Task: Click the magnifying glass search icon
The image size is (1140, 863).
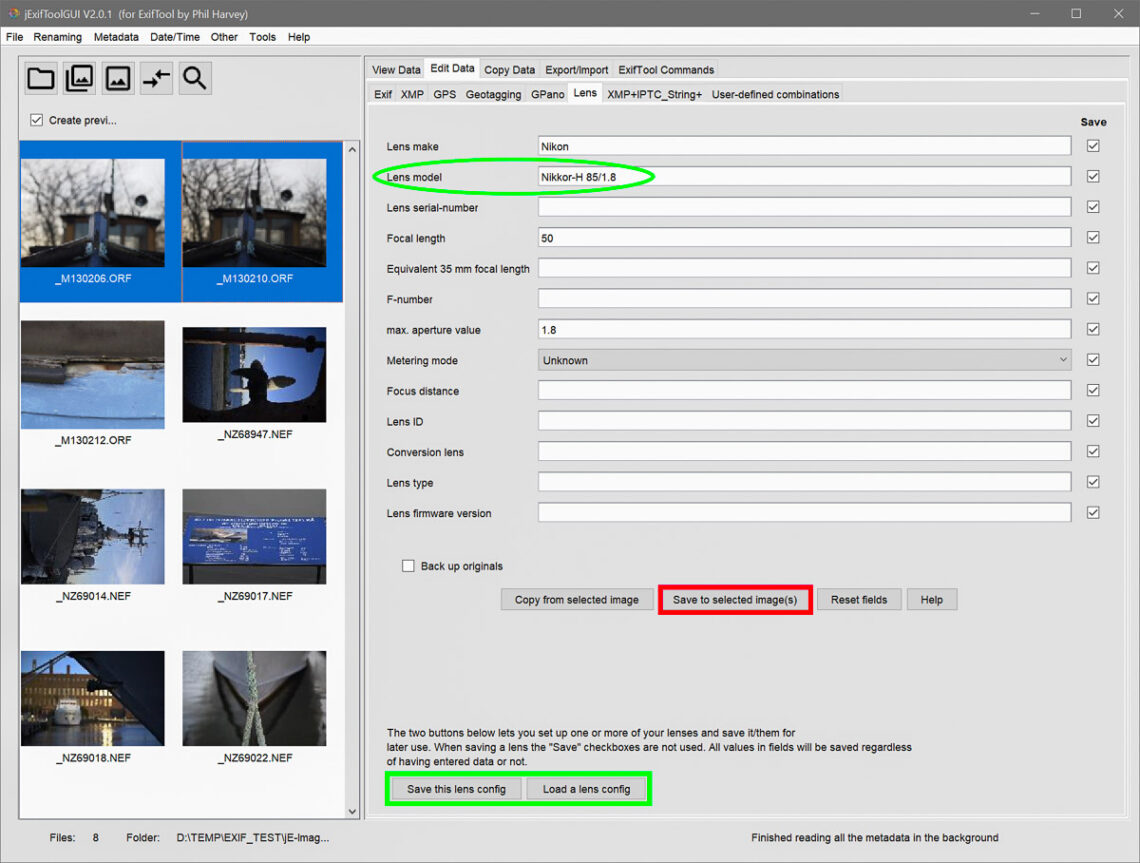Action: (195, 78)
